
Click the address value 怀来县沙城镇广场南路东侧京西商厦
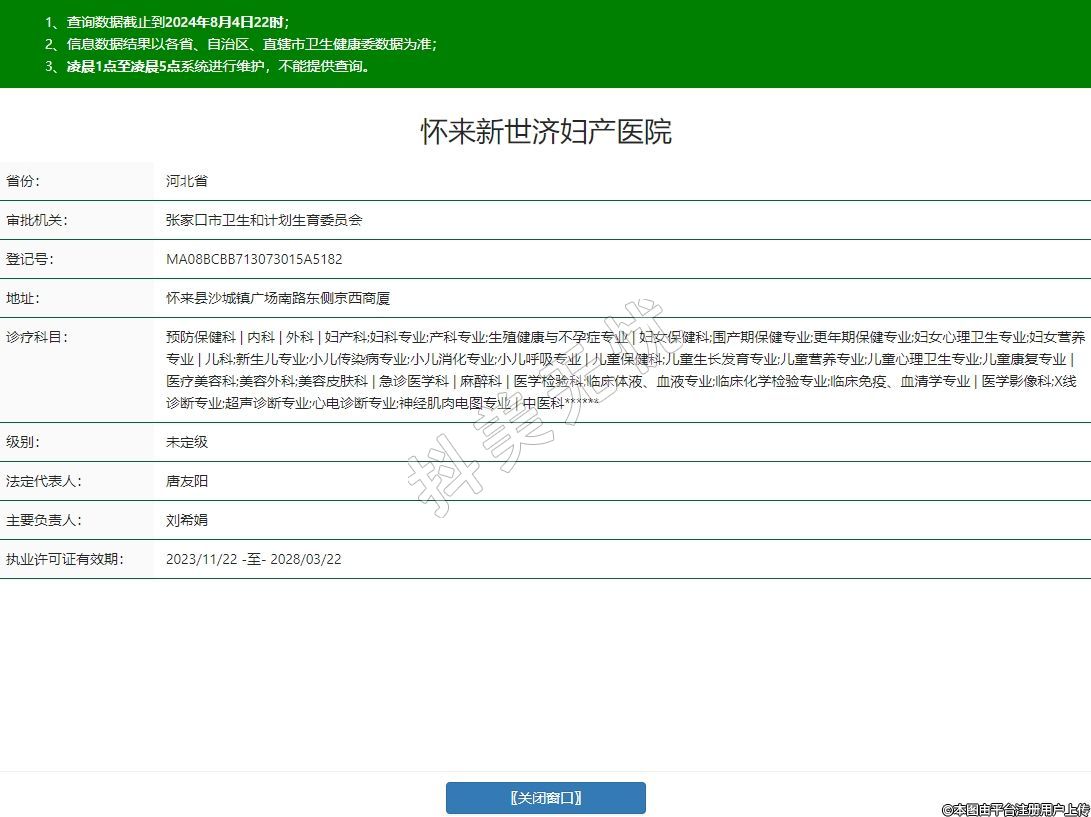click(278, 298)
